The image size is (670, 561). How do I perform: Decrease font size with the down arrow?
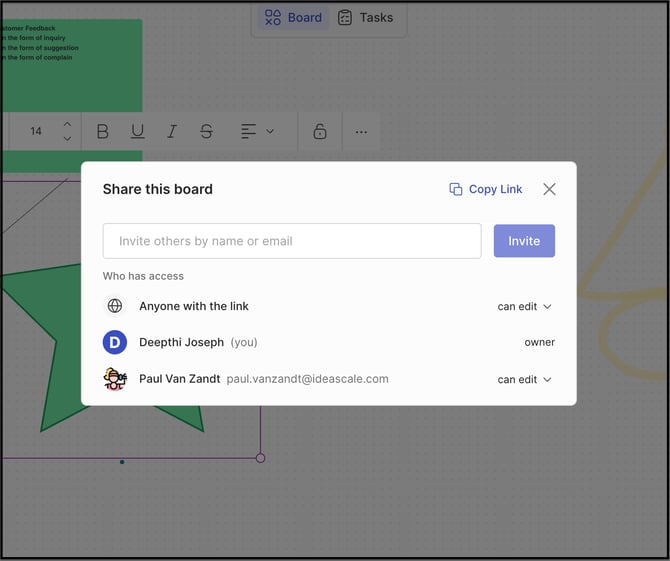tap(67, 138)
